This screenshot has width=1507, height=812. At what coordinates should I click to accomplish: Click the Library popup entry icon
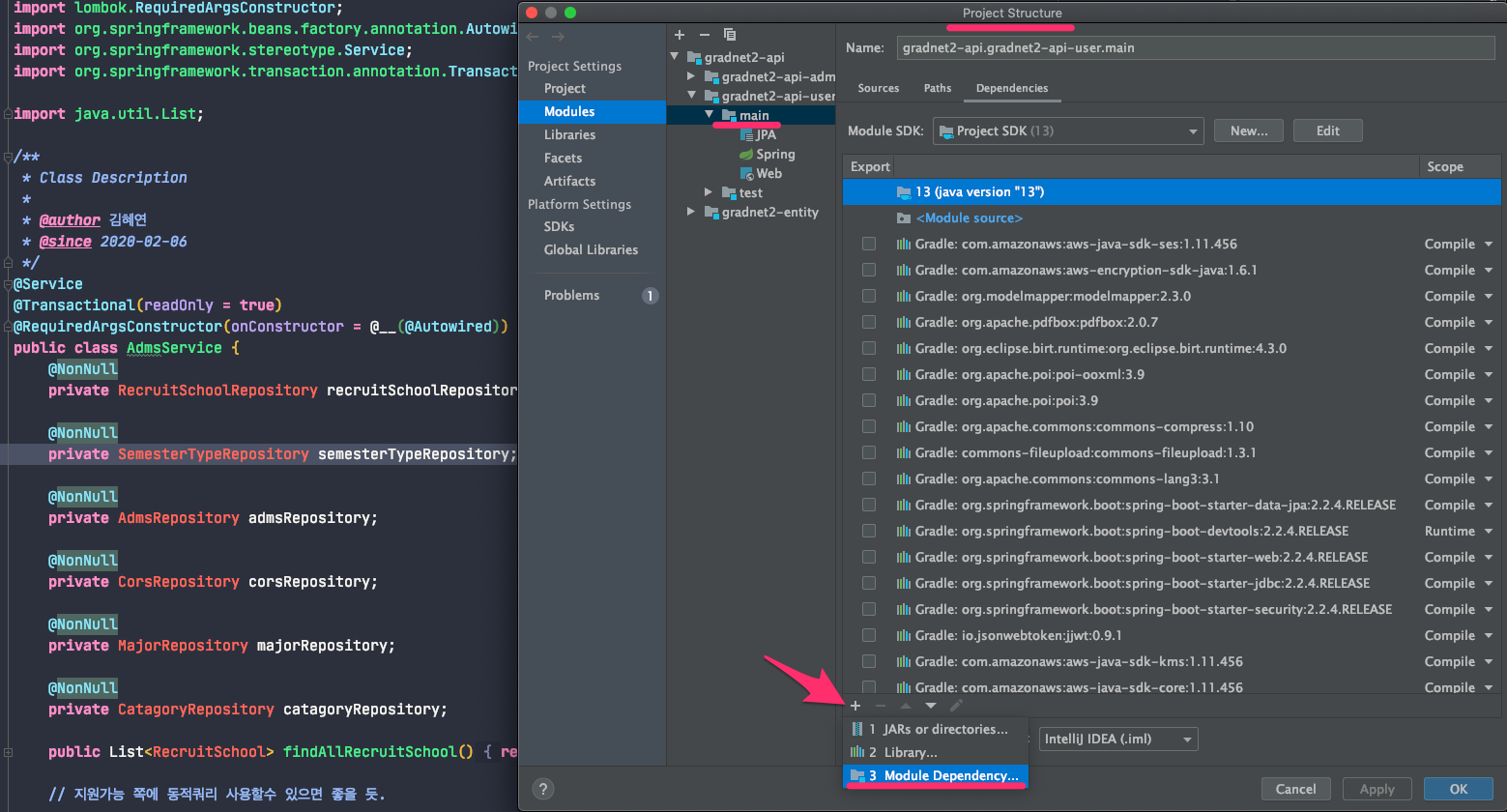click(x=857, y=753)
